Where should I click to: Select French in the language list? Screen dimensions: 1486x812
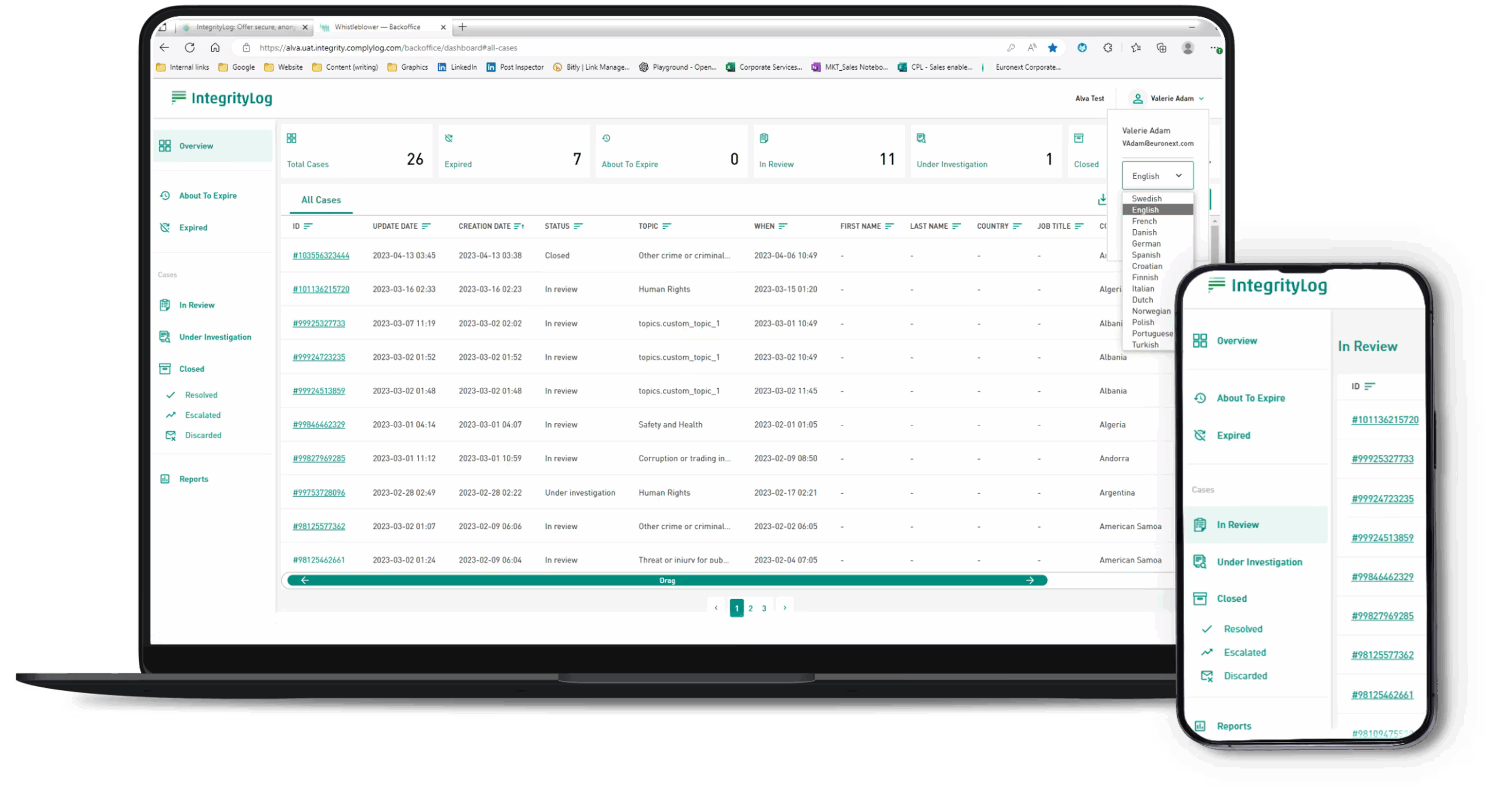(x=1144, y=221)
